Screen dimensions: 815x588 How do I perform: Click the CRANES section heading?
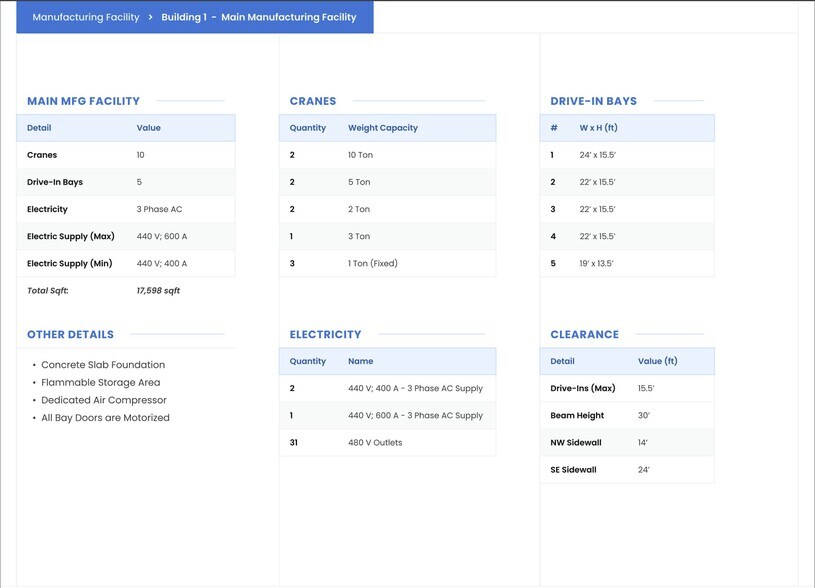(x=313, y=101)
